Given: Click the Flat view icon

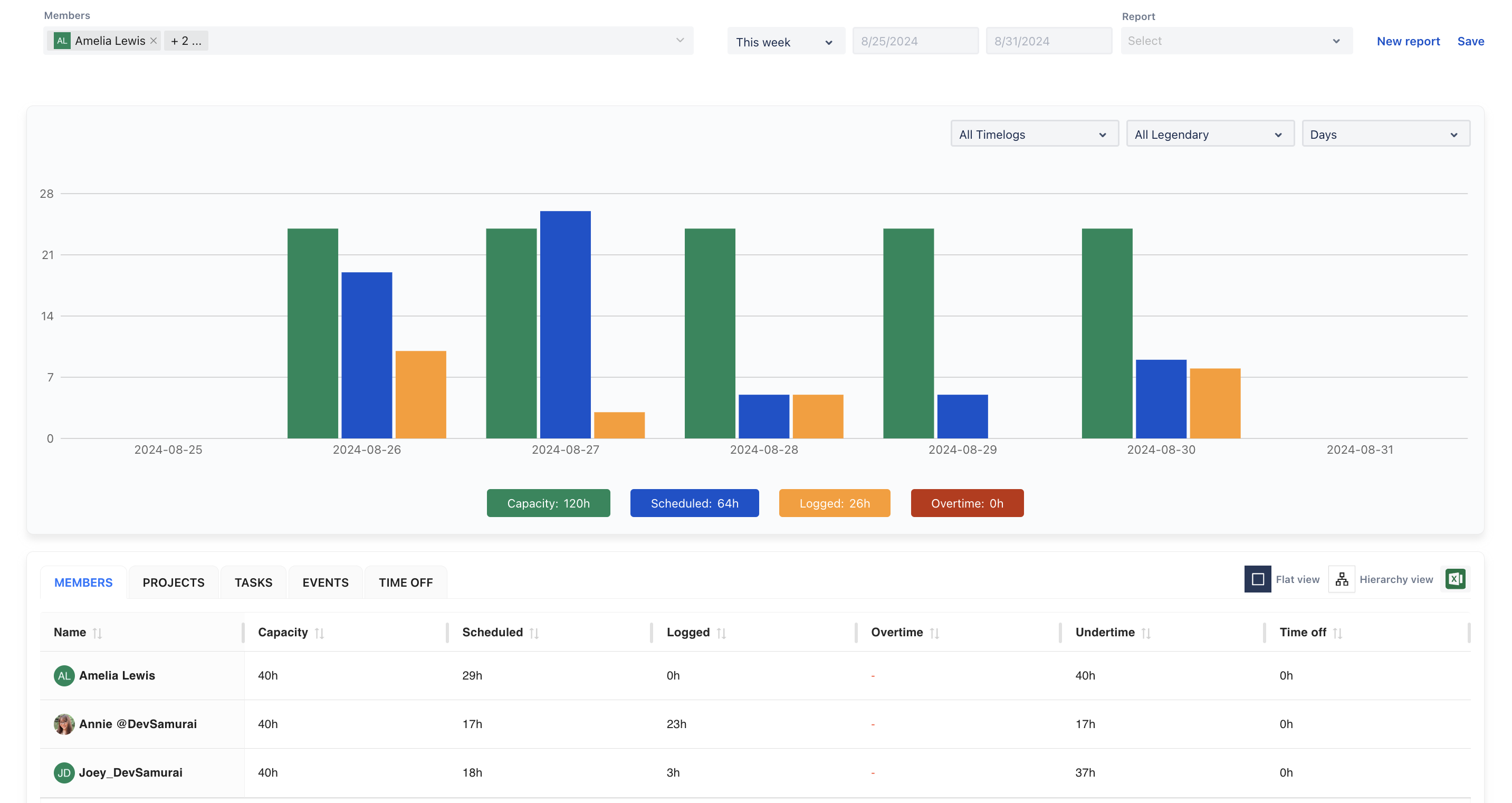Looking at the screenshot, I should click(x=1257, y=579).
